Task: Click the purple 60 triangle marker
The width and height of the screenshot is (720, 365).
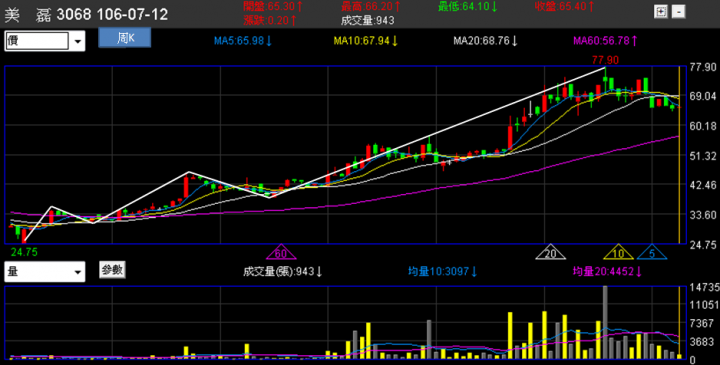Action: [x=281, y=253]
